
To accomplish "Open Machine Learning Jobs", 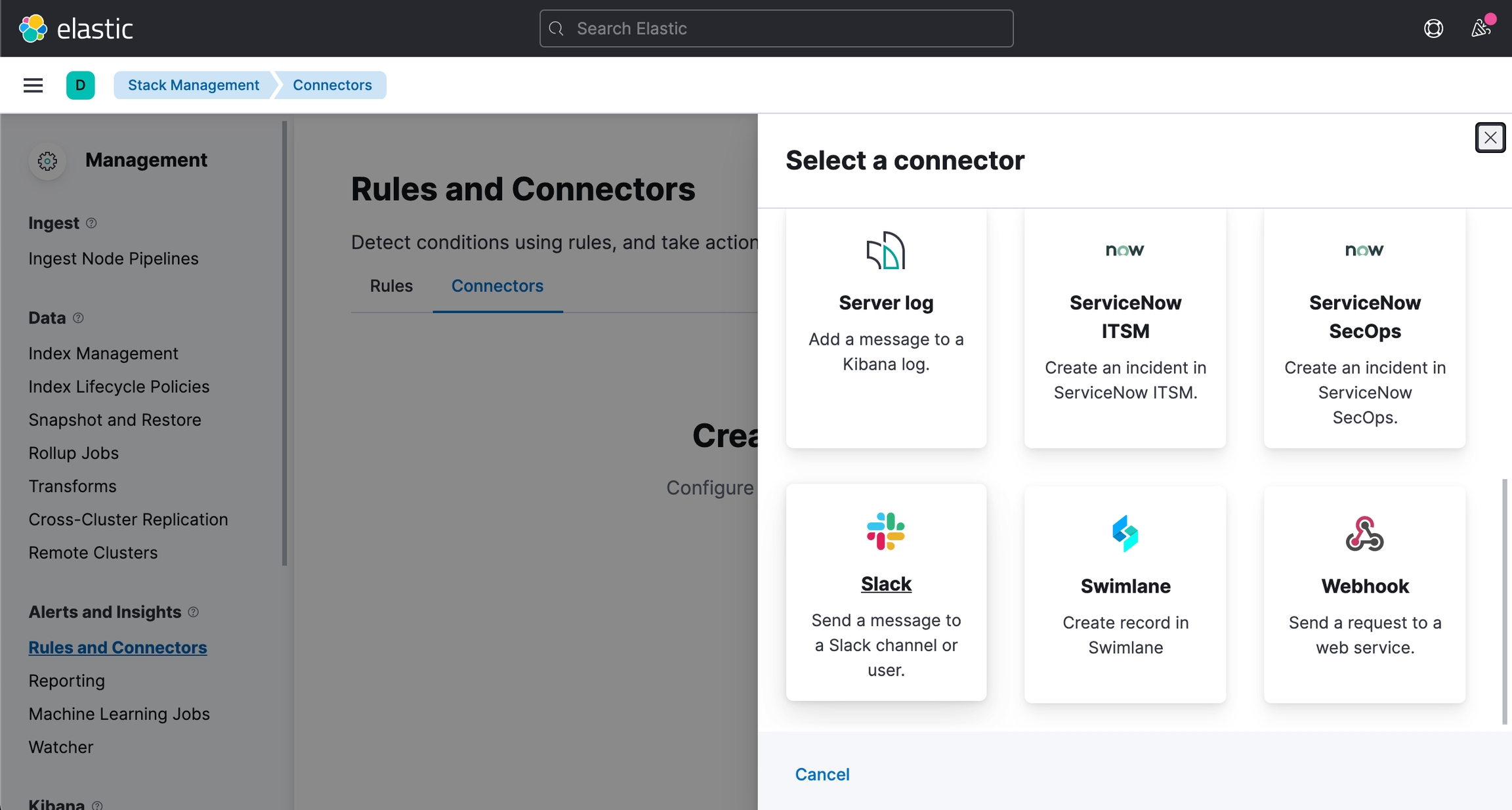I will pos(119,714).
